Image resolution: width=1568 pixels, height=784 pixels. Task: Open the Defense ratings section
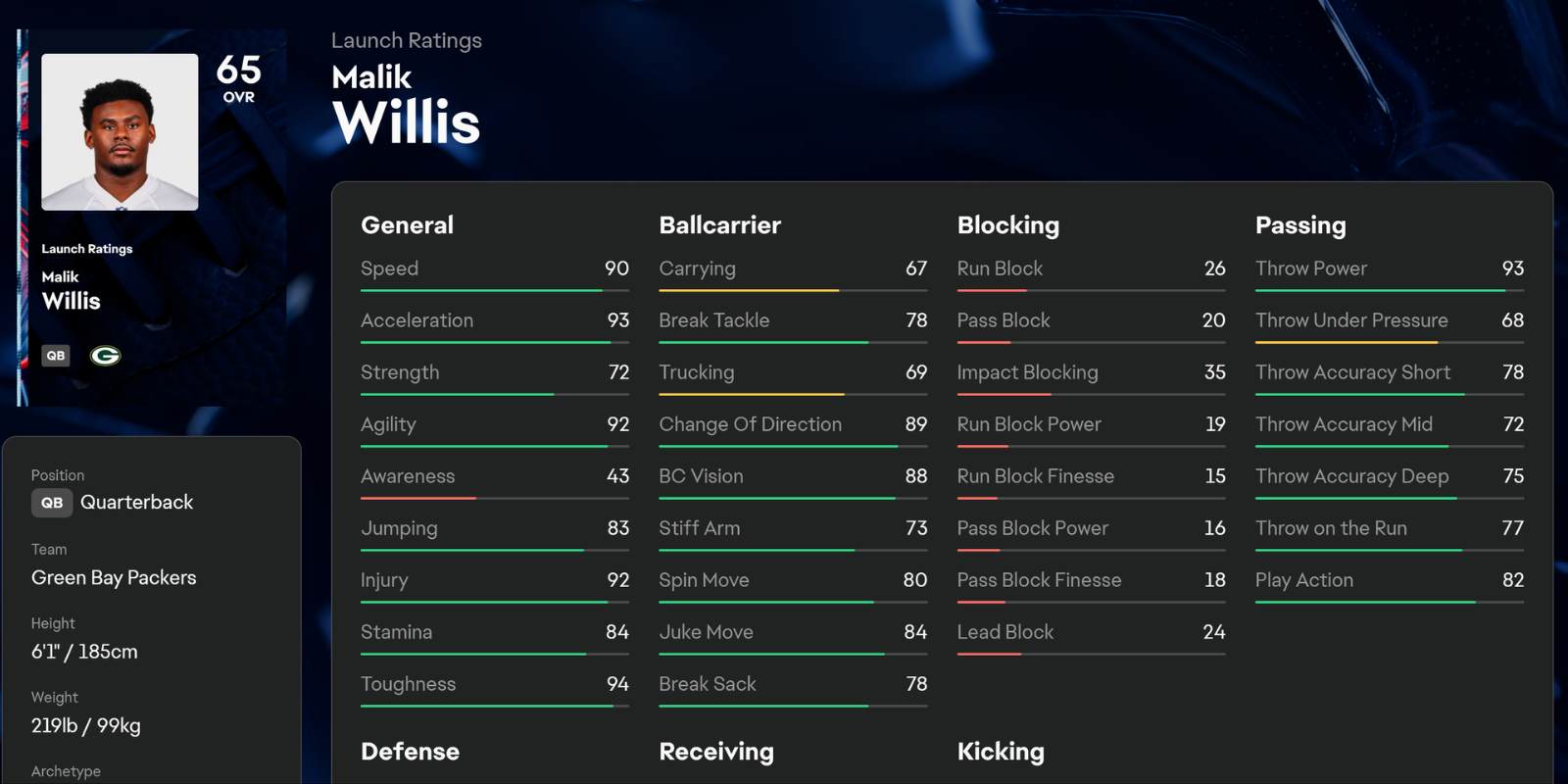(x=410, y=752)
